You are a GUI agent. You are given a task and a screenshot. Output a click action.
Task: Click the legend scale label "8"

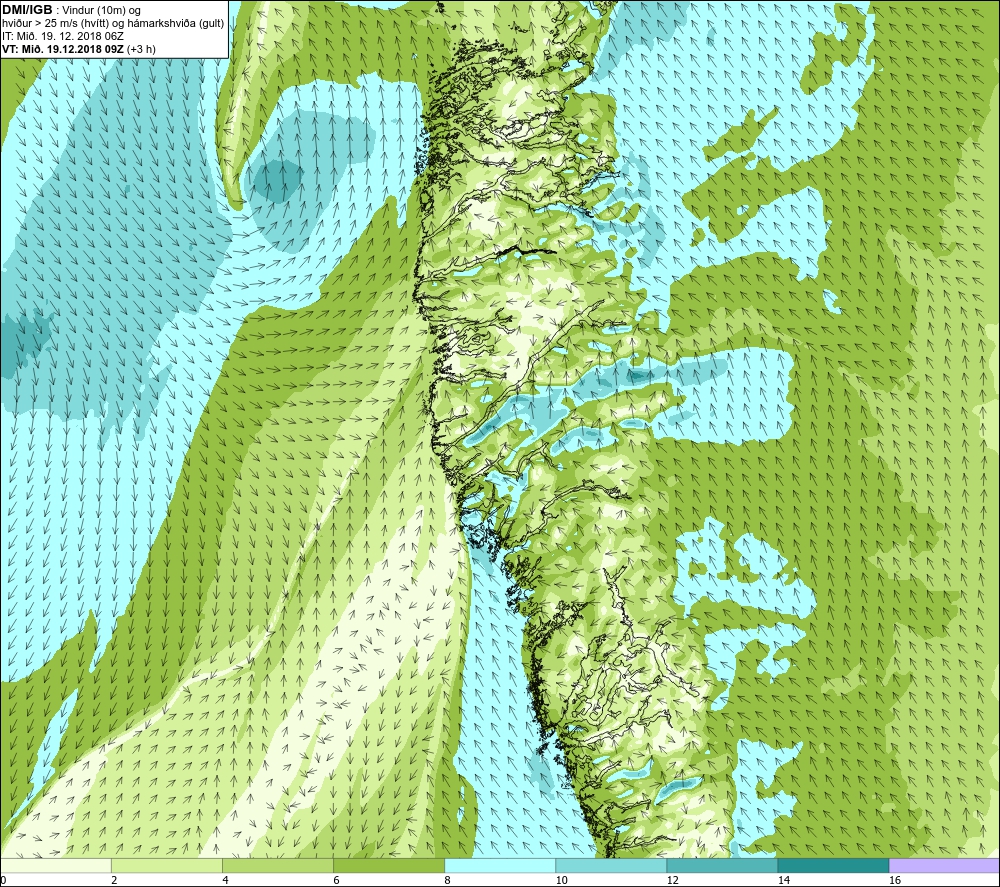pos(448,881)
